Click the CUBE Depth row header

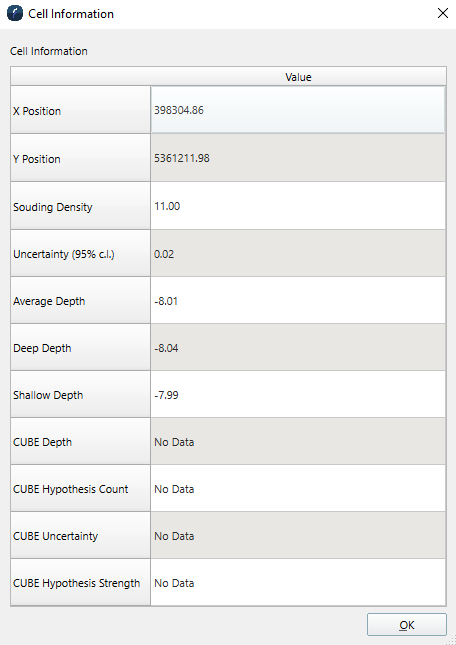(x=81, y=441)
